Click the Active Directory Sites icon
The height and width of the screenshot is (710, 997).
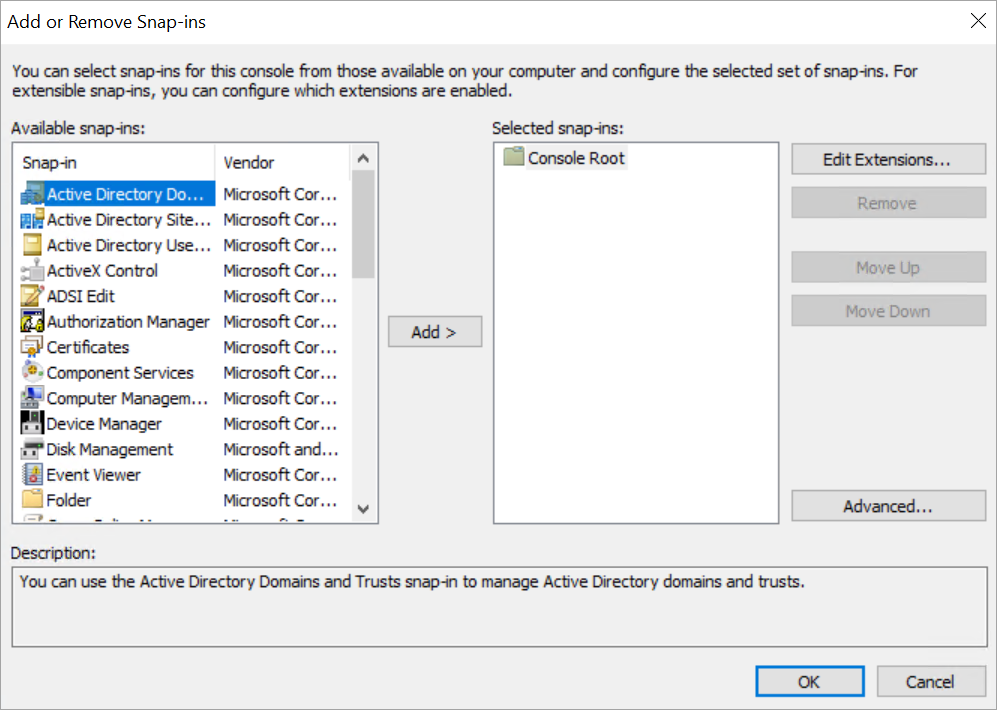tap(32, 220)
